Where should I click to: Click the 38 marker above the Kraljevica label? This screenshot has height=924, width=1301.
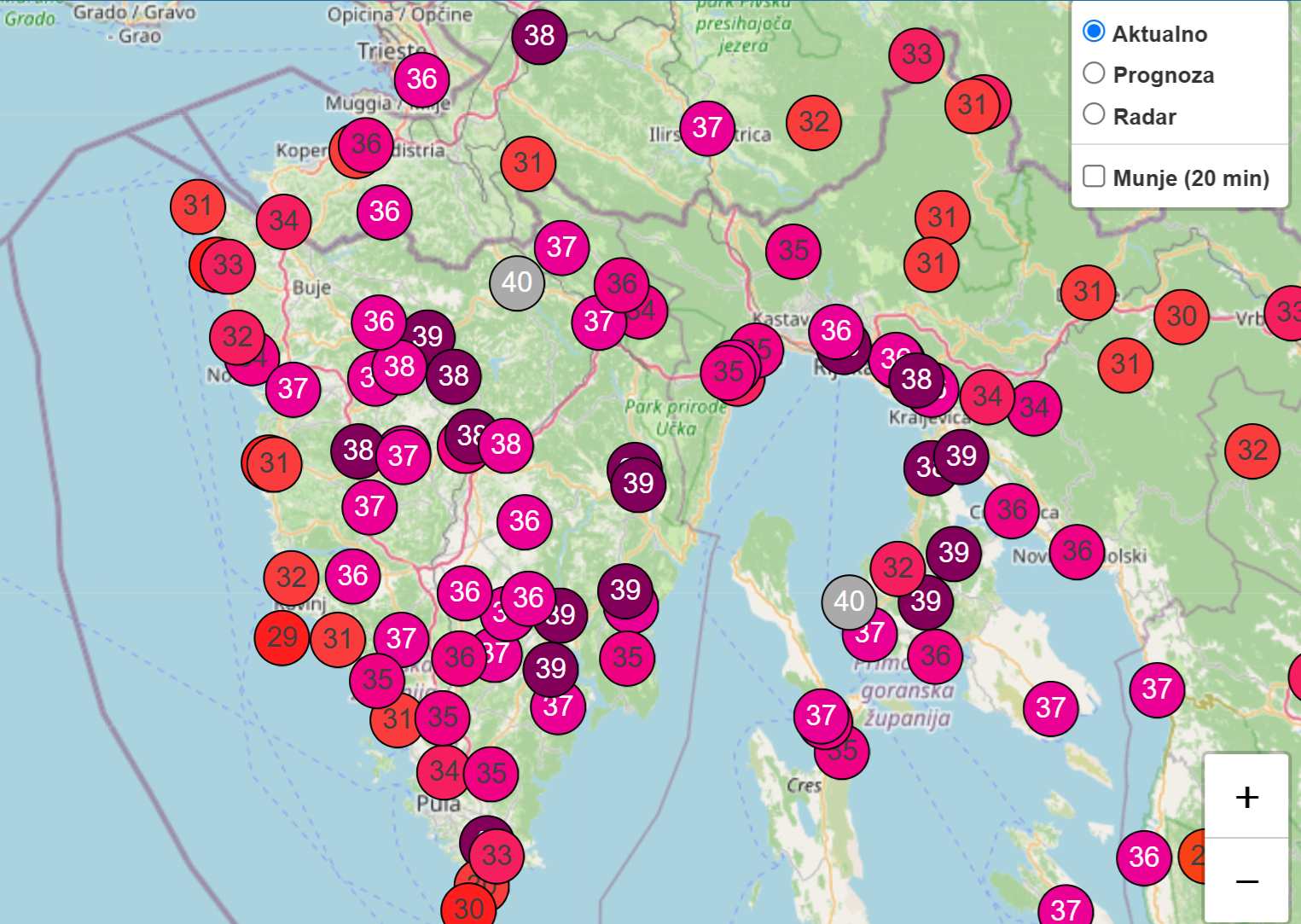(916, 379)
